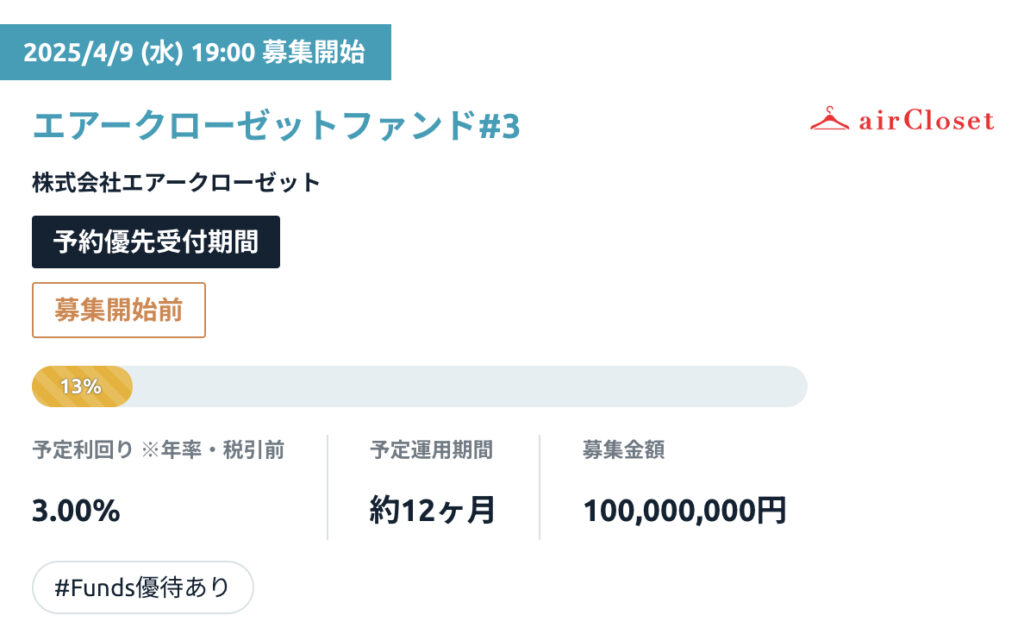
Task: Click the 100,000,000円 offering amount
Action: (684, 510)
